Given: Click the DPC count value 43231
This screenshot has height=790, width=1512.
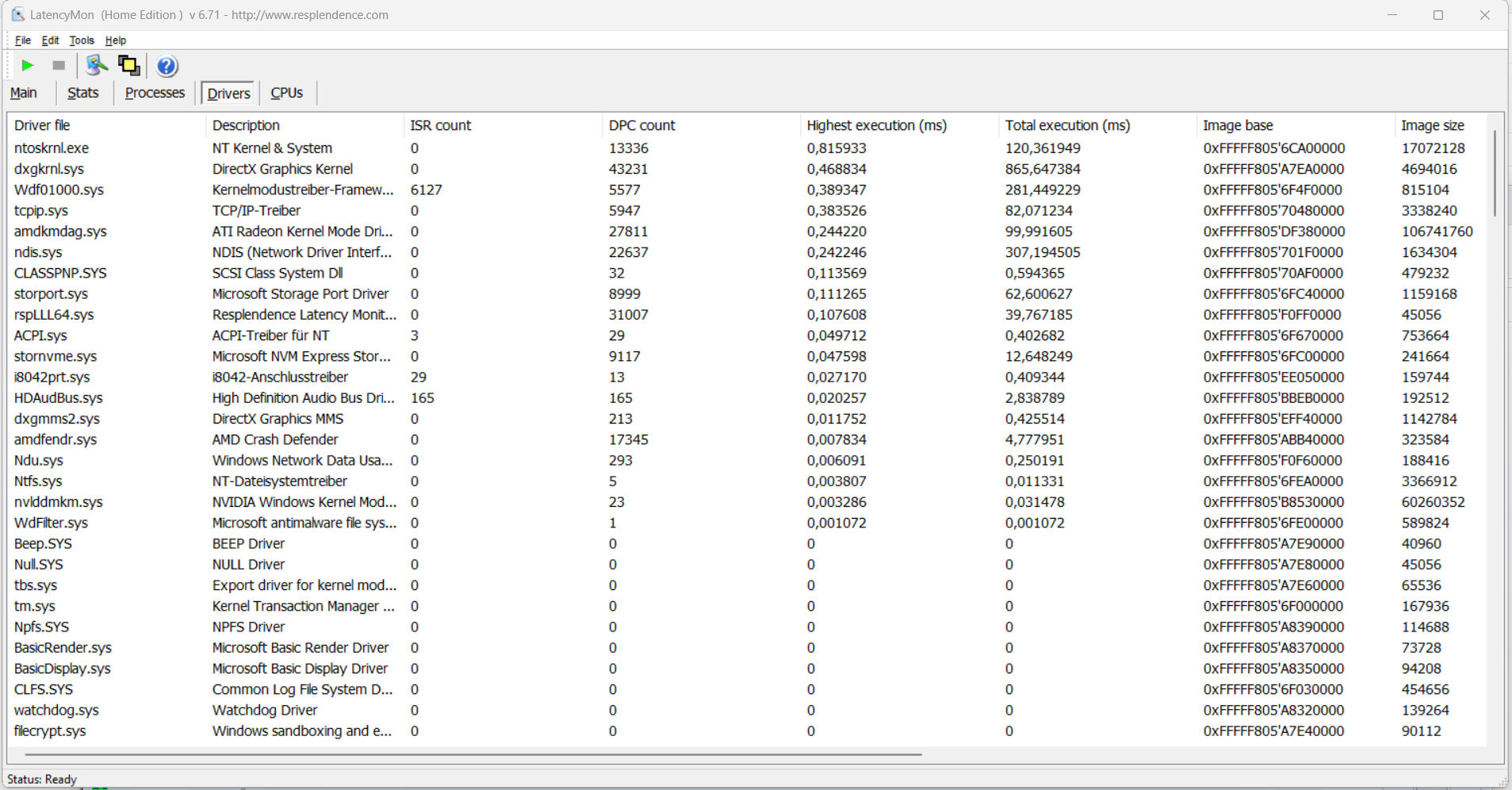Looking at the screenshot, I should (629, 169).
